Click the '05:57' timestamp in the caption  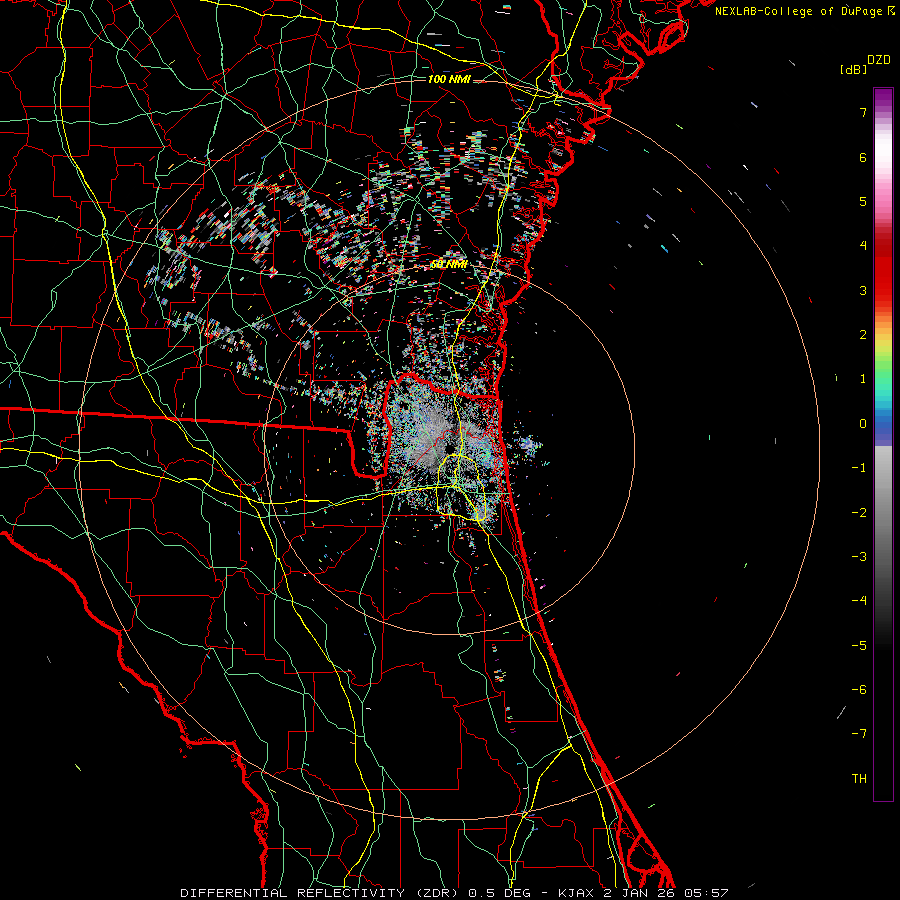pos(705,893)
